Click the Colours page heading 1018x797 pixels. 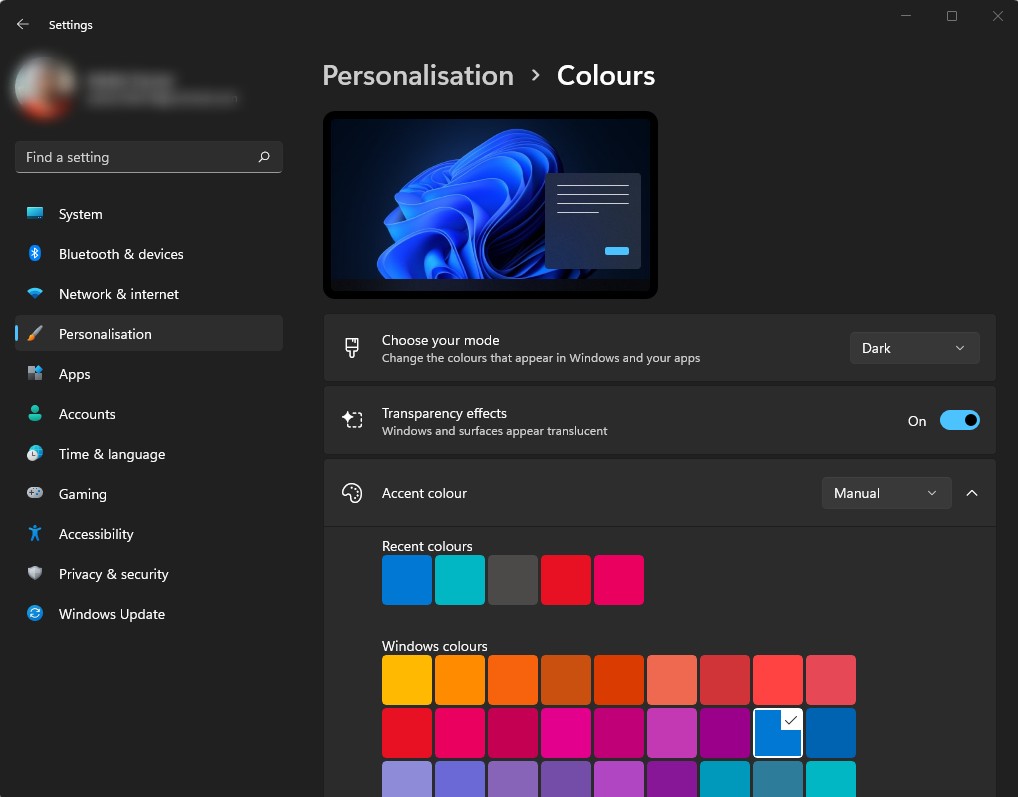click(x=606, y=75)
